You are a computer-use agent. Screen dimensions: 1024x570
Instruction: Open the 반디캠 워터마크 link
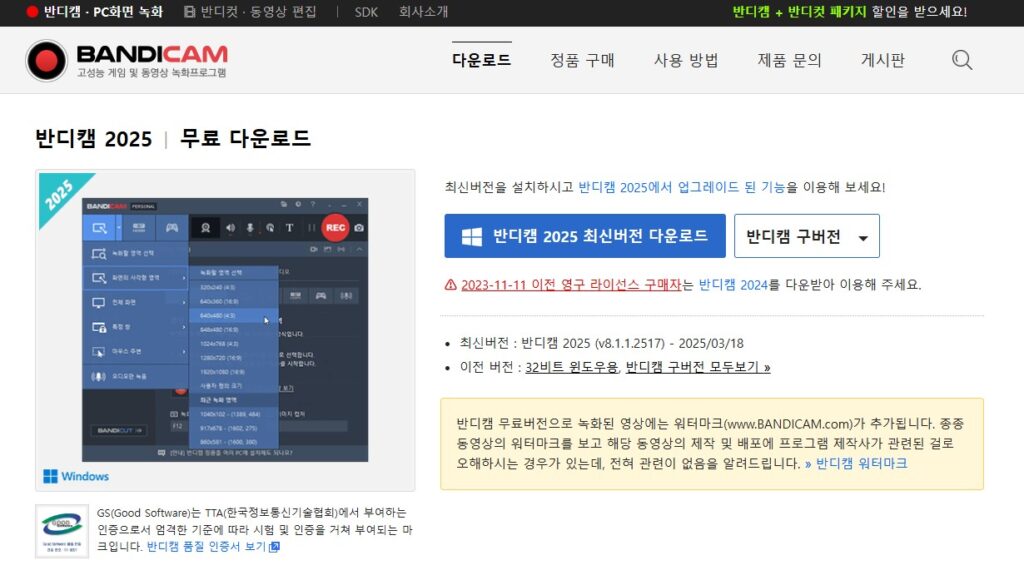[x=861, y=464]
